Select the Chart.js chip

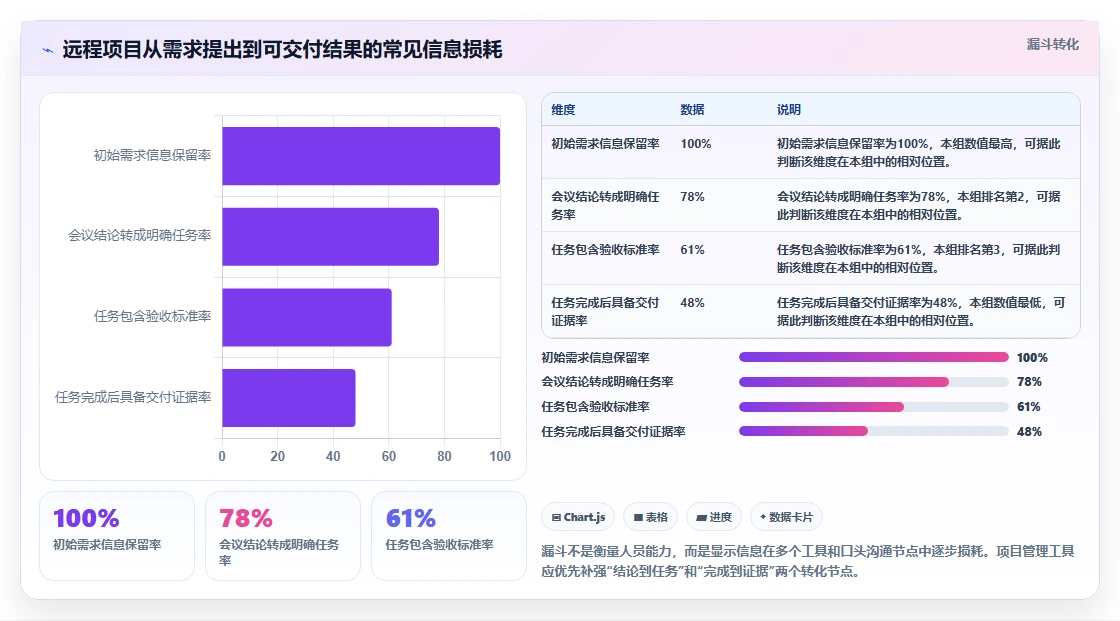coord(578,517)
